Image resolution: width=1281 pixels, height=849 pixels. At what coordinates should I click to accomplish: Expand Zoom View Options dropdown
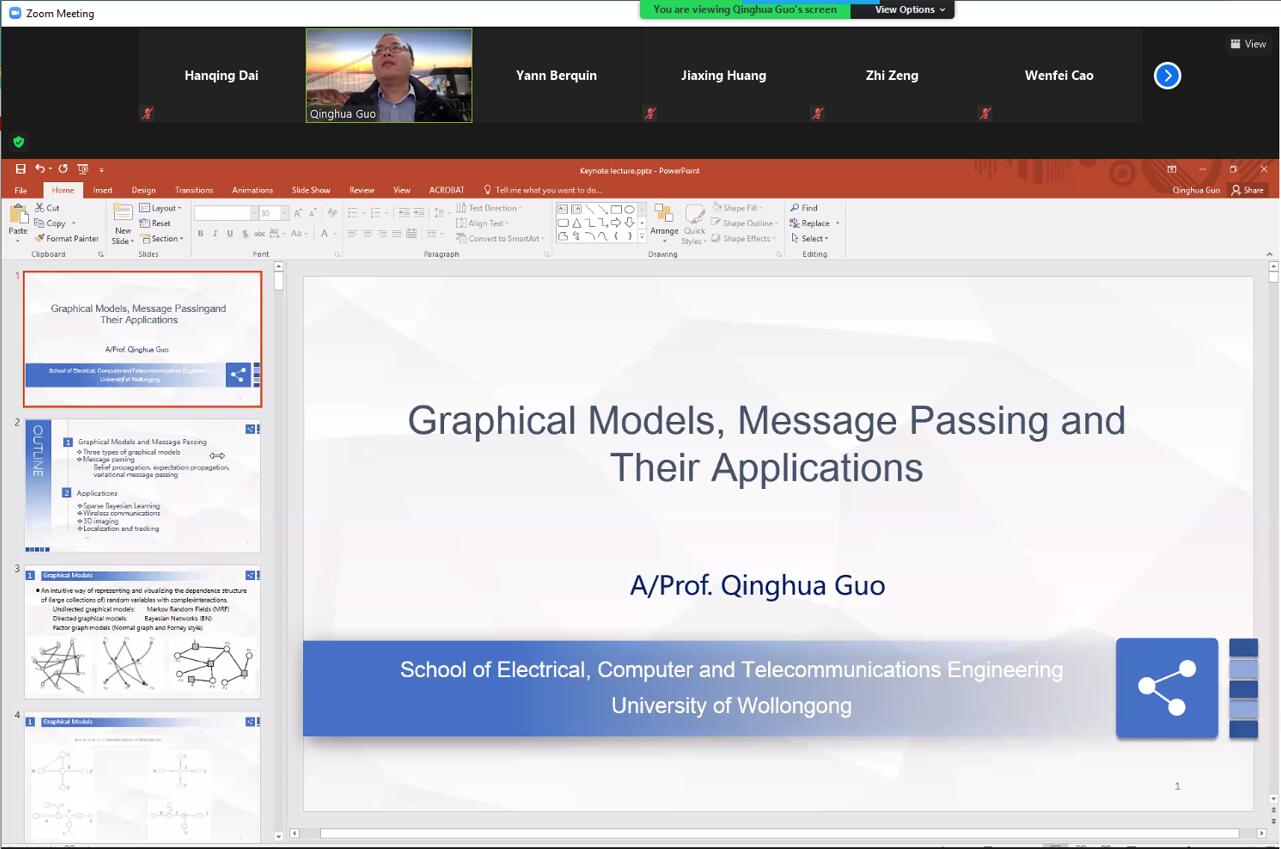click(x=908, y=10)
